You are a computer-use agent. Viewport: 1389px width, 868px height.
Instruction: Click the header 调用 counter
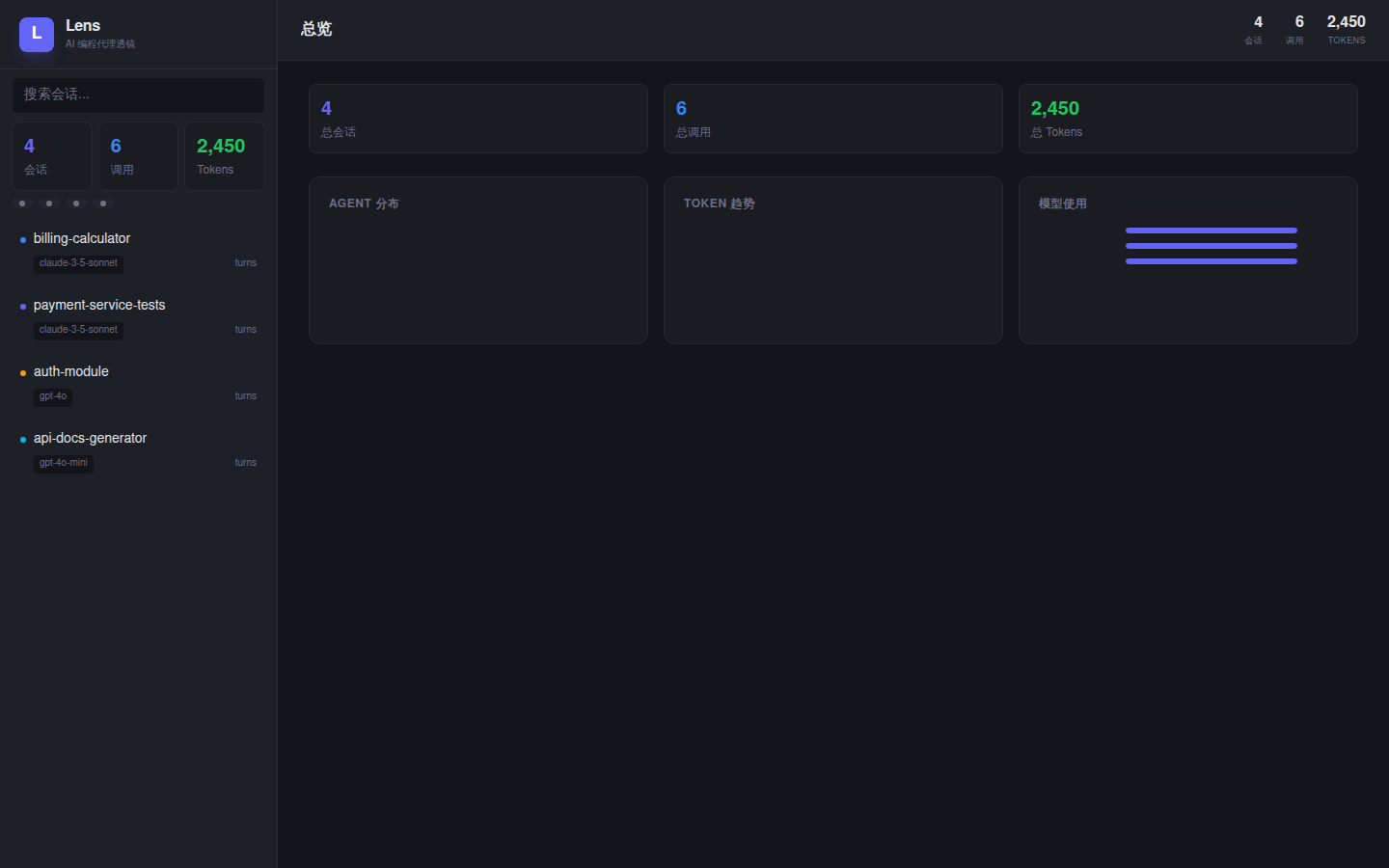(x=1295, y=29)
